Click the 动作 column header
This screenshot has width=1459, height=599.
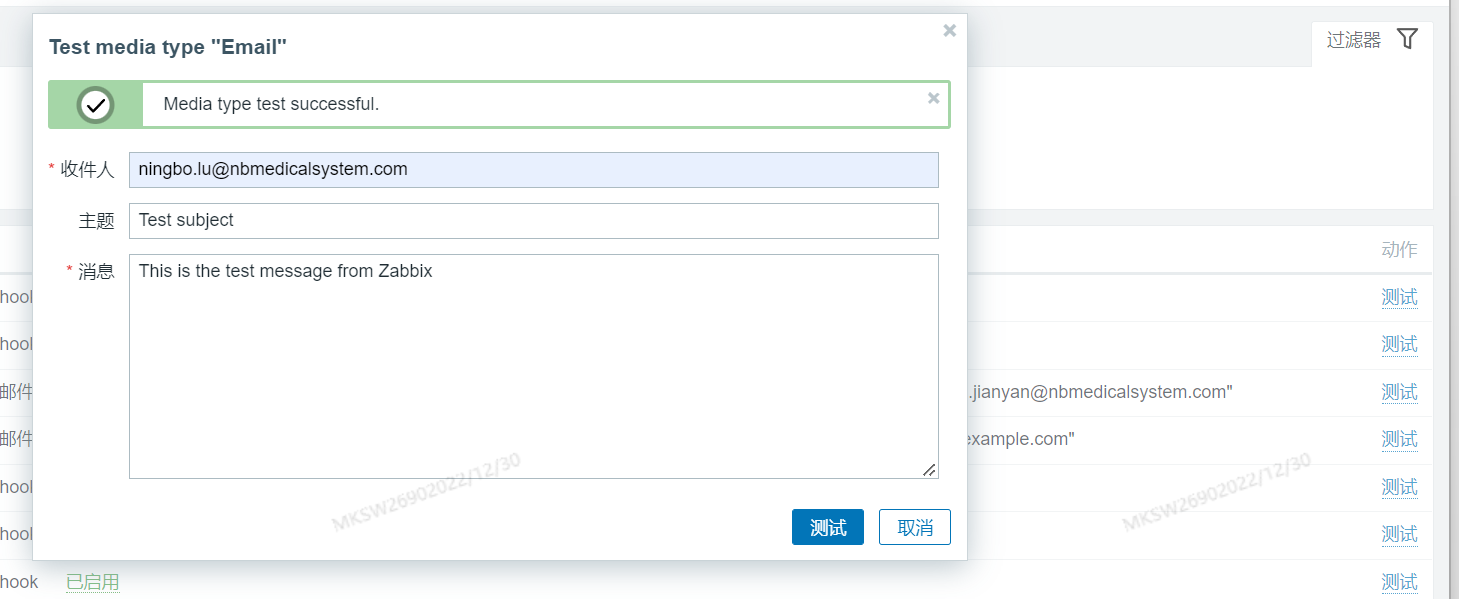[x=1399, y=250]
